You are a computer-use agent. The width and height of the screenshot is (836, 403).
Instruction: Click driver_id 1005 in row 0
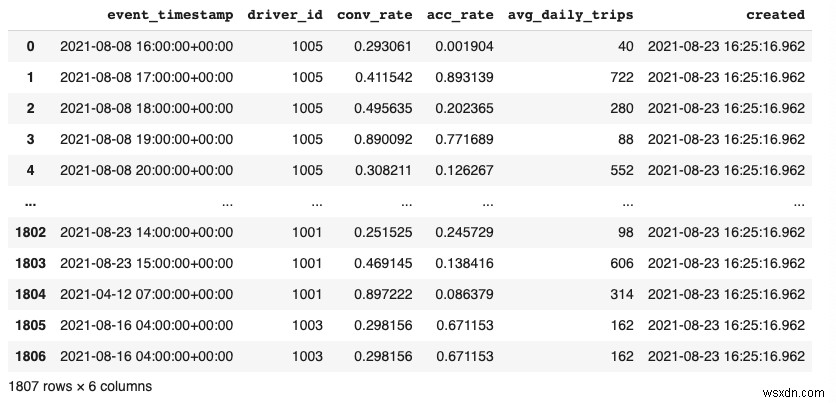pos(307,46)
